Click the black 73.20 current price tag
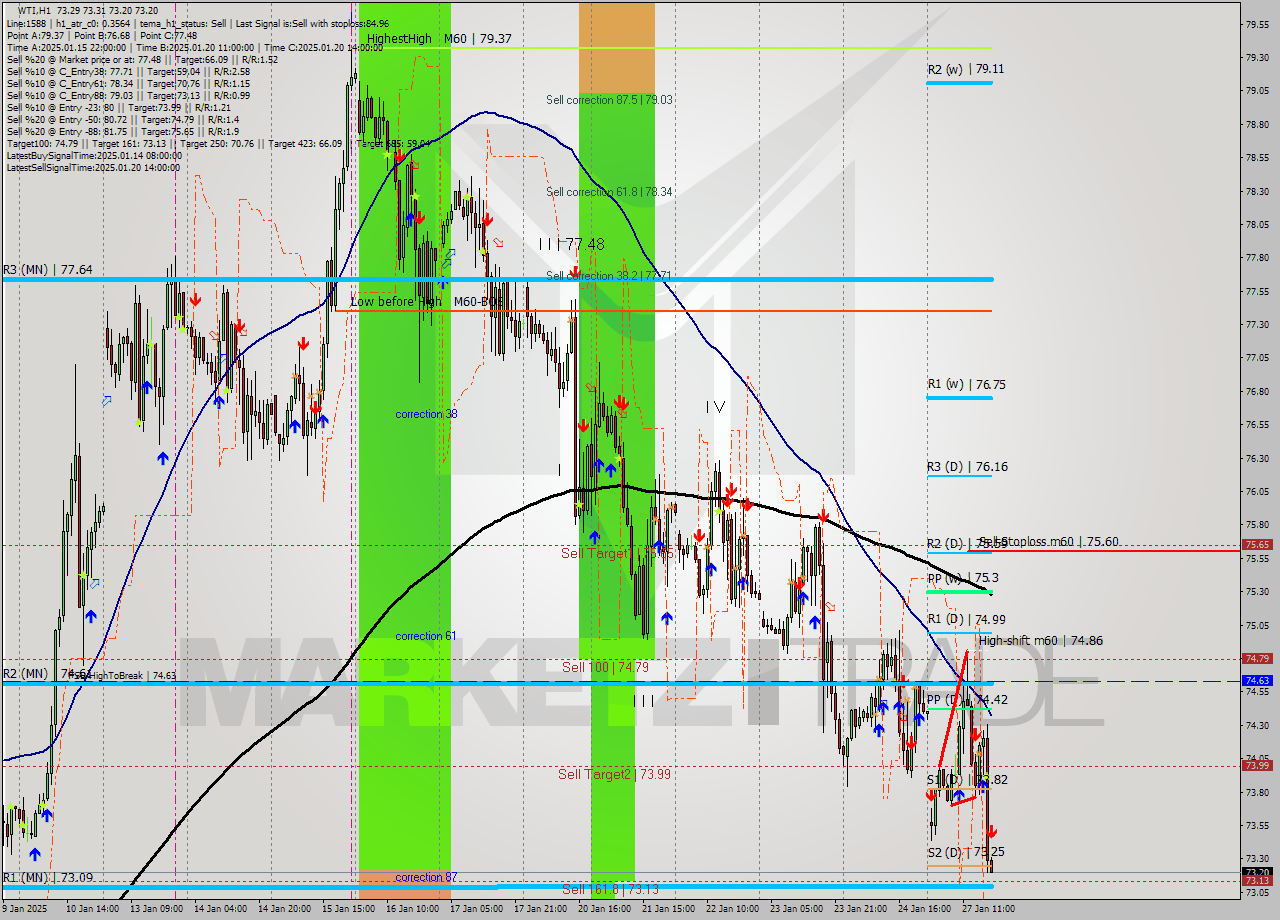Image resolution: width=1280 pixels, height=920 pixels. [1257, 871]
